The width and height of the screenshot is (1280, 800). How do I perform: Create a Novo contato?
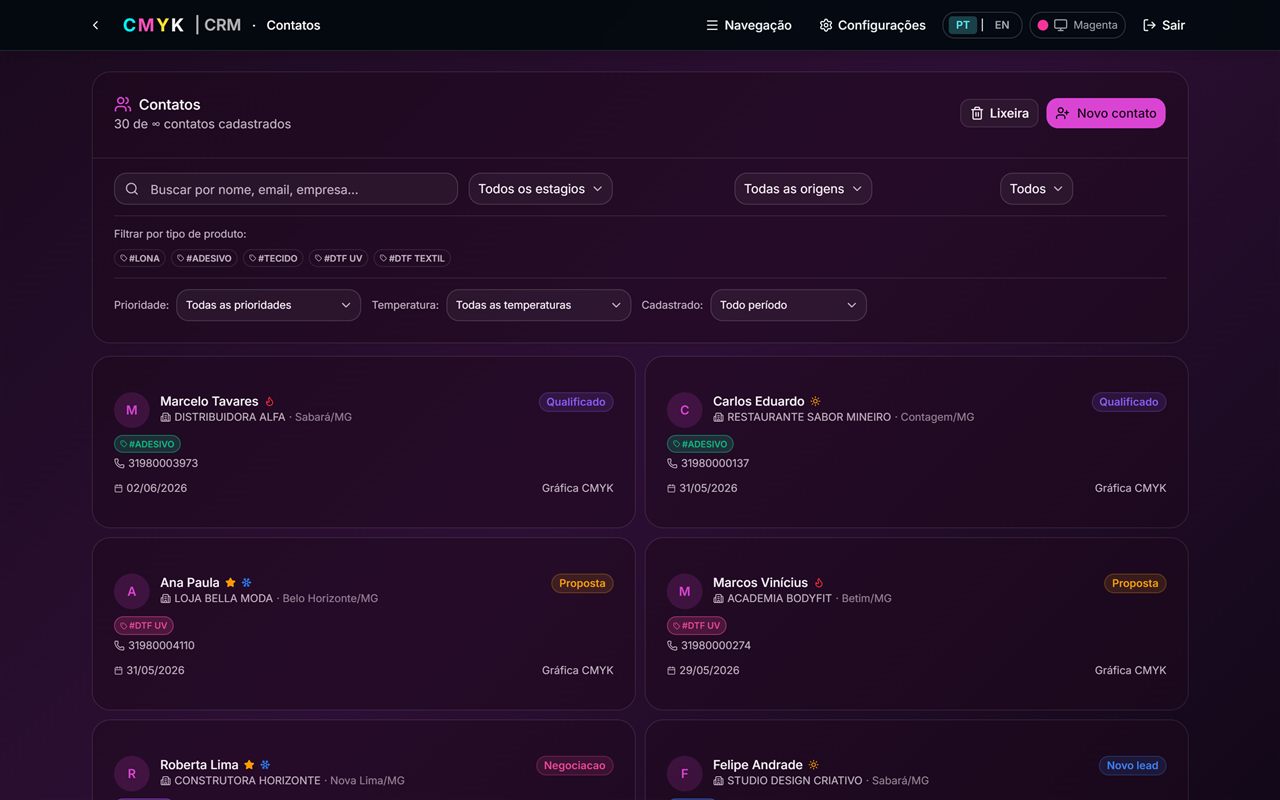pyautogui.click(x=1106, y=113)
